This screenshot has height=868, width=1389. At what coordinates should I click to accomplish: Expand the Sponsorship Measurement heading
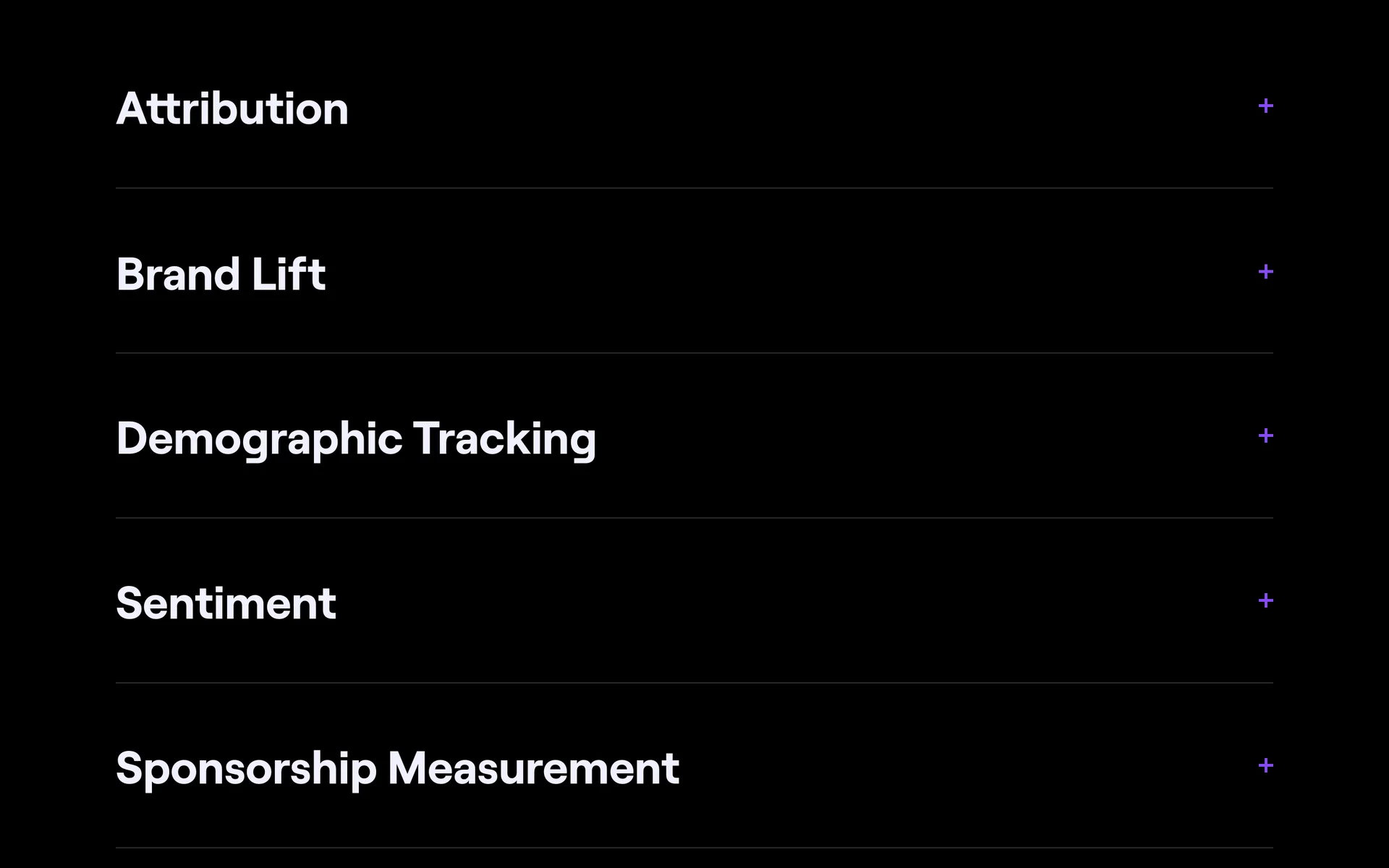coord(397,768)
